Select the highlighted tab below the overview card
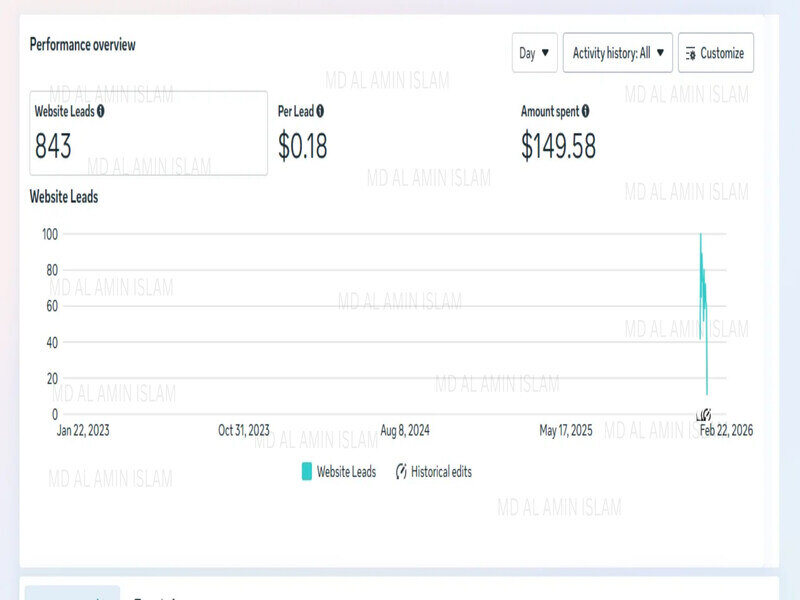800x600 pixels. coord(72,593)
